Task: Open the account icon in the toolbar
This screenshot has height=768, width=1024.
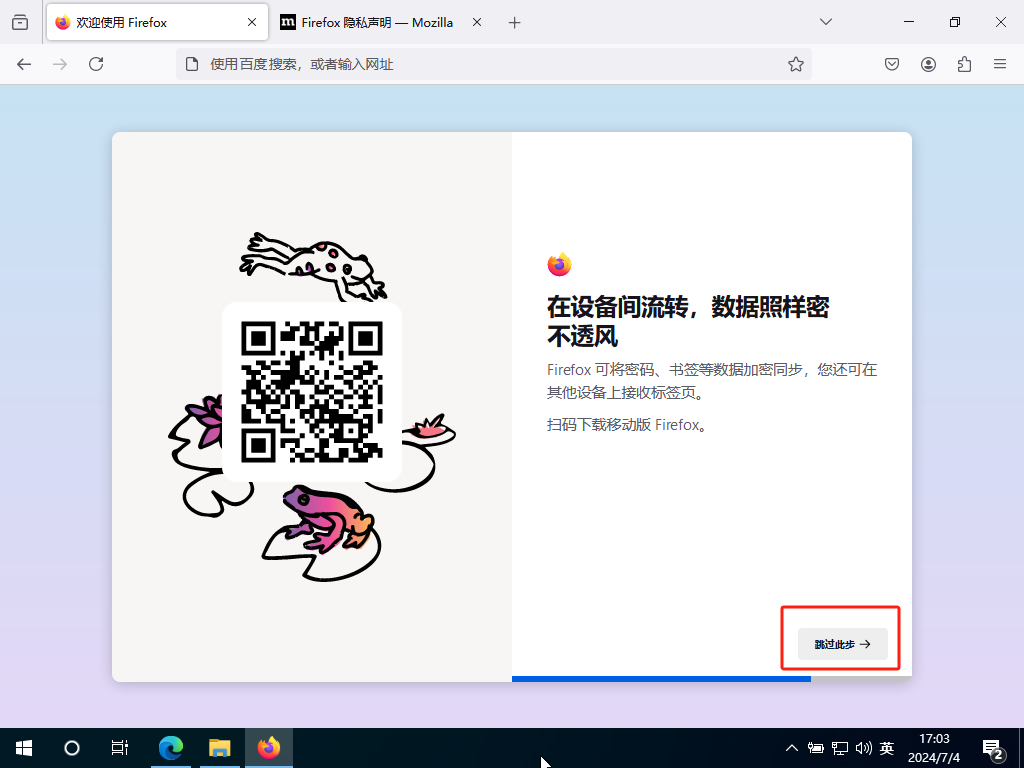Action: tap(927, 64)
